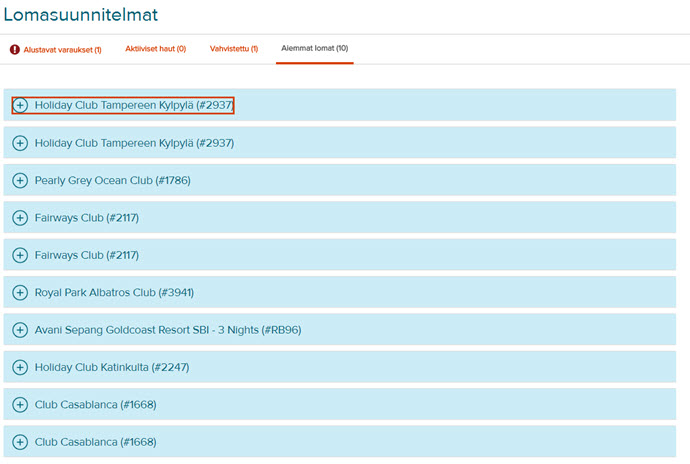Expand Avani Sepang Goldcoast Resort plus icon
Screen dimensions: 690x464
point(20,330)
